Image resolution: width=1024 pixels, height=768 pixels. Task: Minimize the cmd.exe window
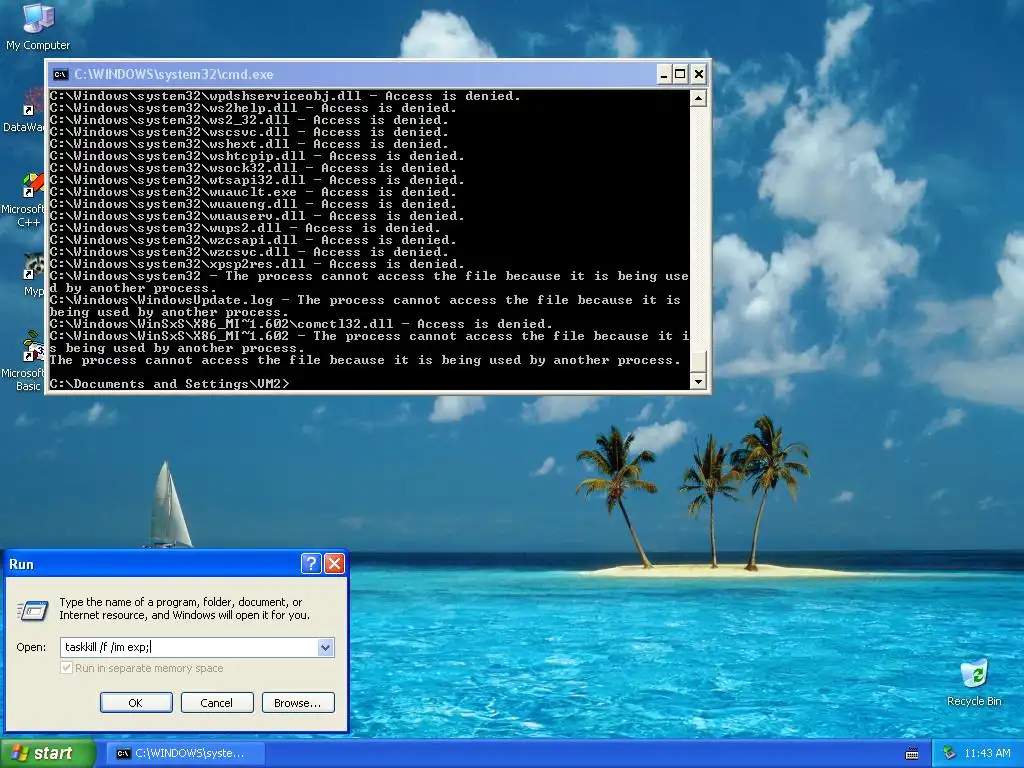[664, 74]
